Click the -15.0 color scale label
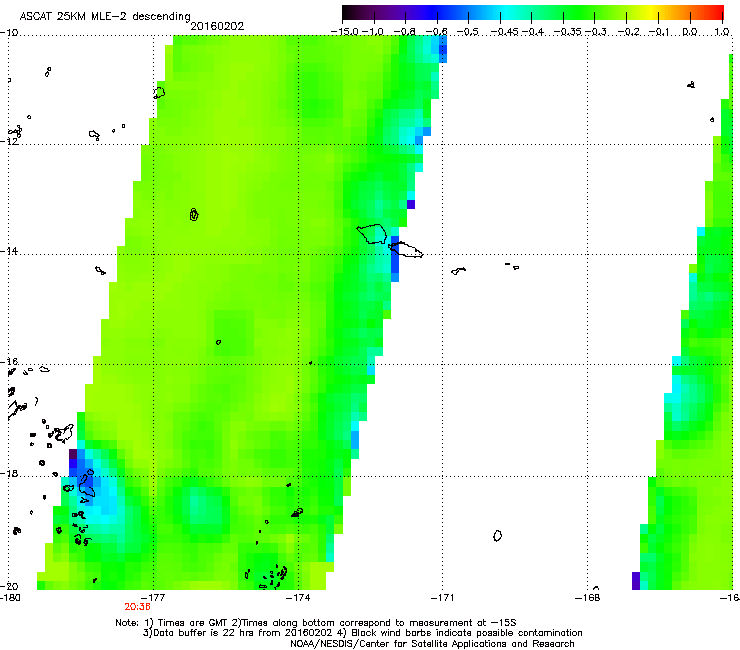 click(x=345, y=32)
